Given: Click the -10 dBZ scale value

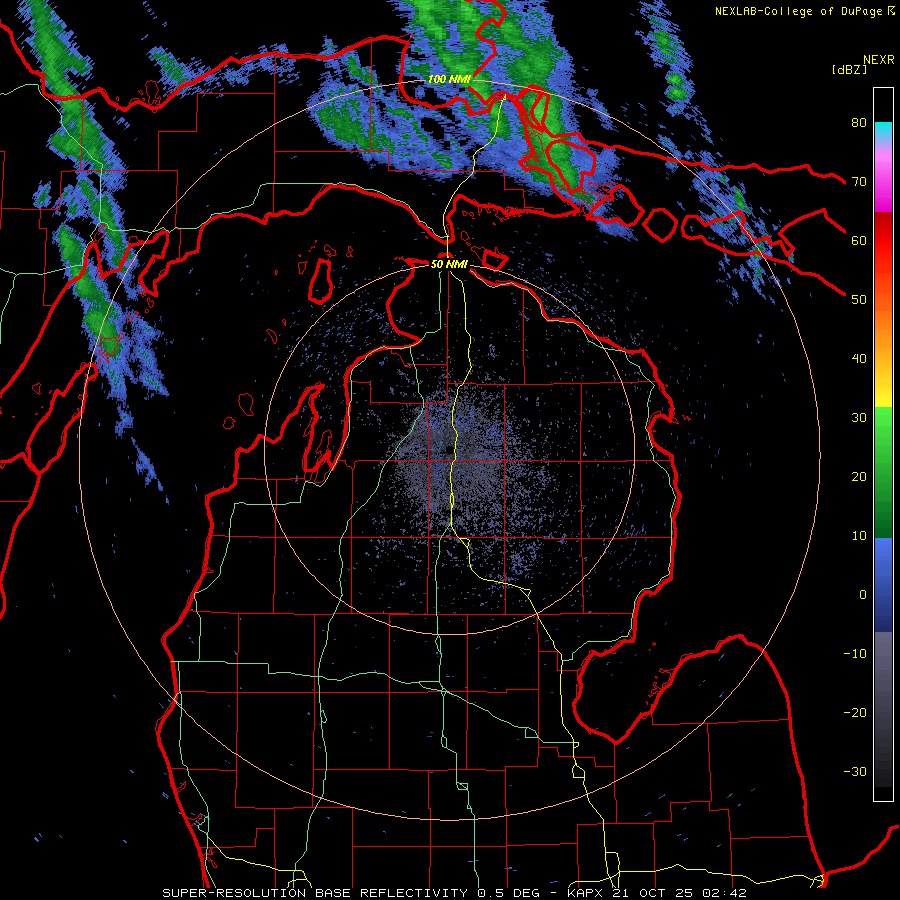Looking at the screenshot, I should click(x=855, y=654).
